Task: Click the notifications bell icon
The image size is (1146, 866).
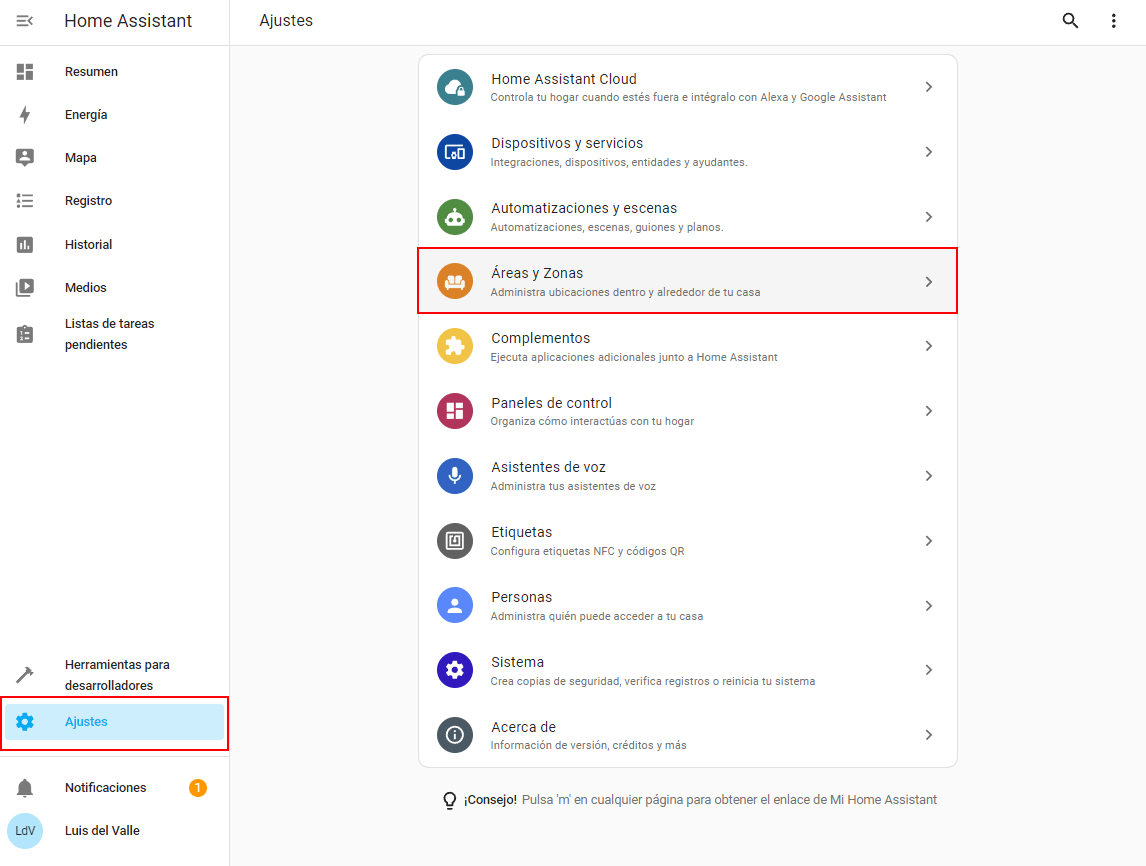Action: pyautogui.click(x=25, y=788)
